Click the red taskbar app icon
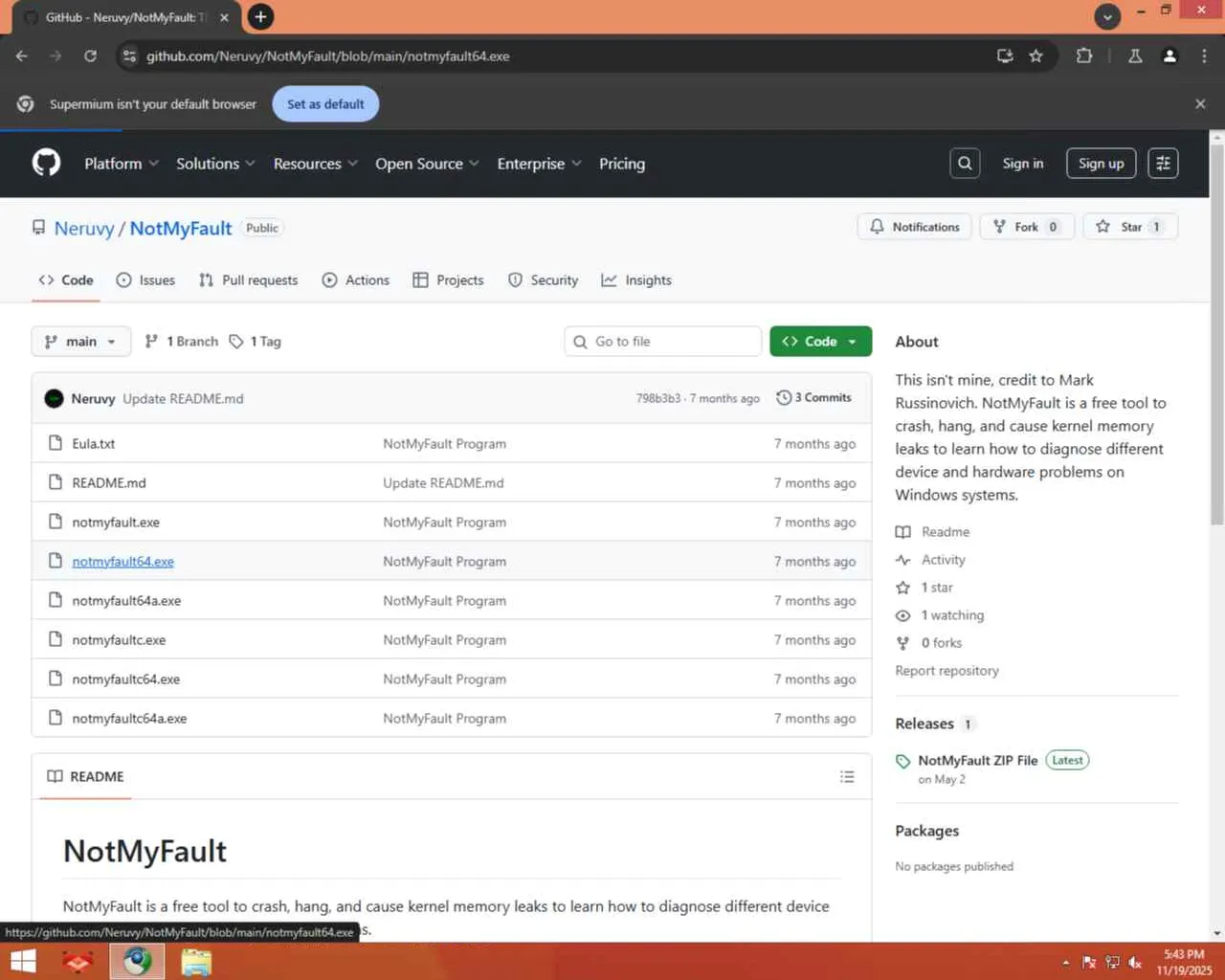 pyautogui.click(x=78, y=961)
